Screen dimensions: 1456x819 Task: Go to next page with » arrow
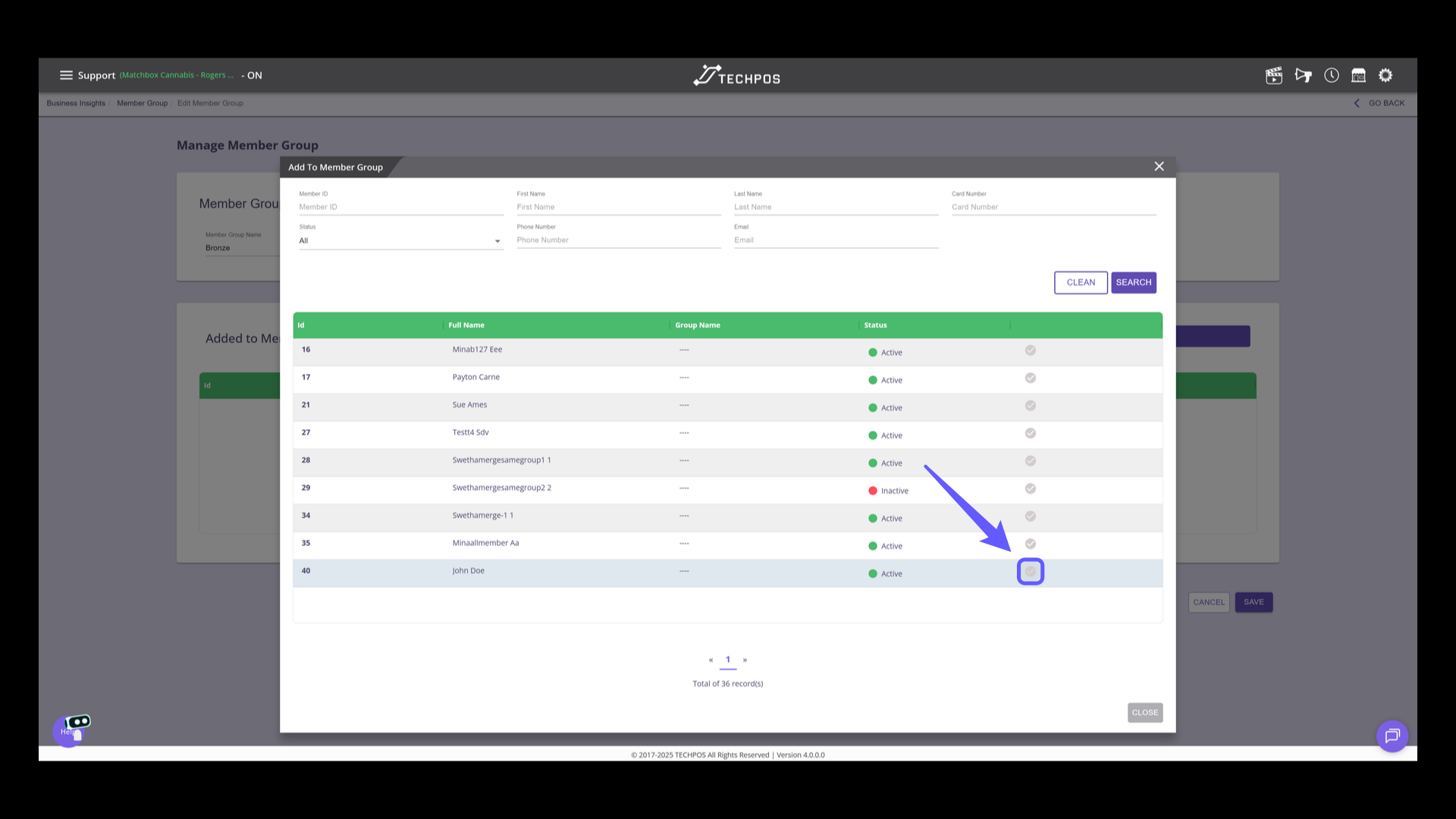(x=745, y=660)
